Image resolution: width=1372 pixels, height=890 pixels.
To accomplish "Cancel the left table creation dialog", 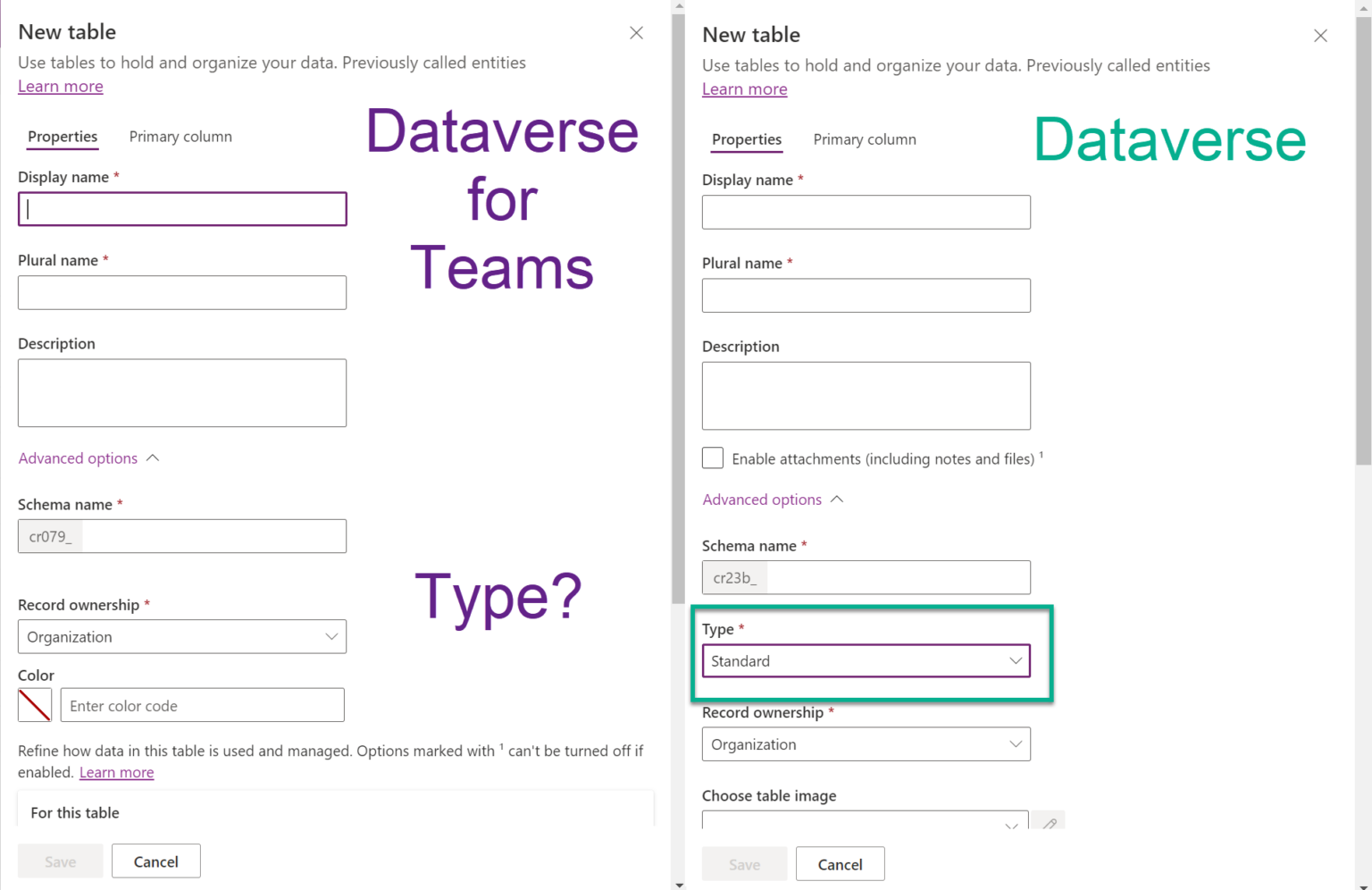I will point(155,861).
